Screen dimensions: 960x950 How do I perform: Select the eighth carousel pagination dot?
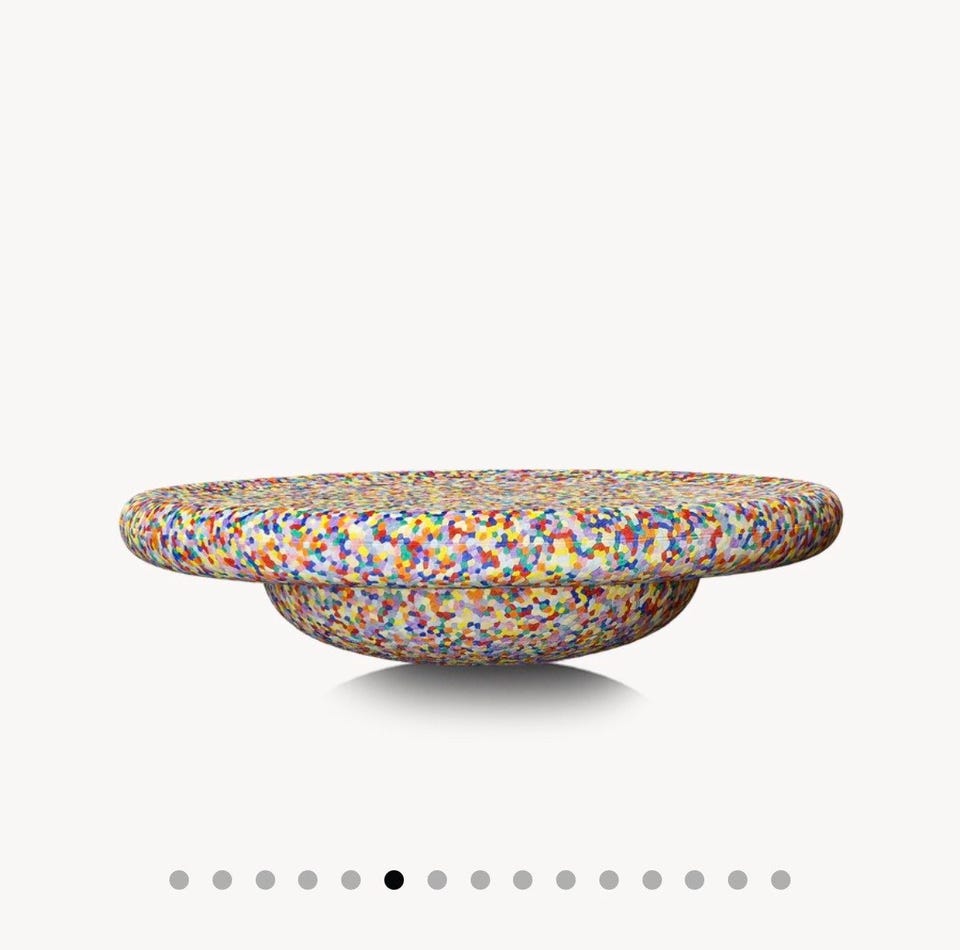click(481, 880)
